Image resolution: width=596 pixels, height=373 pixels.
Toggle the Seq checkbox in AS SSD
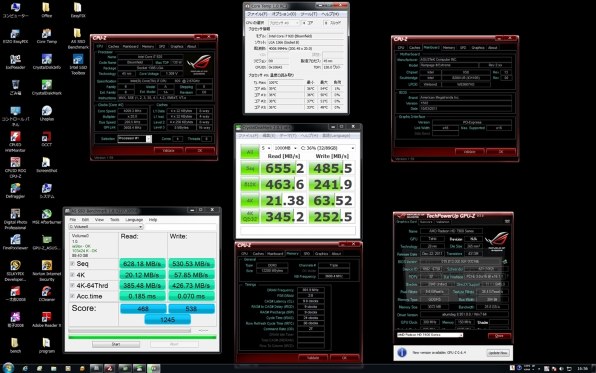(x=72, y=263)
